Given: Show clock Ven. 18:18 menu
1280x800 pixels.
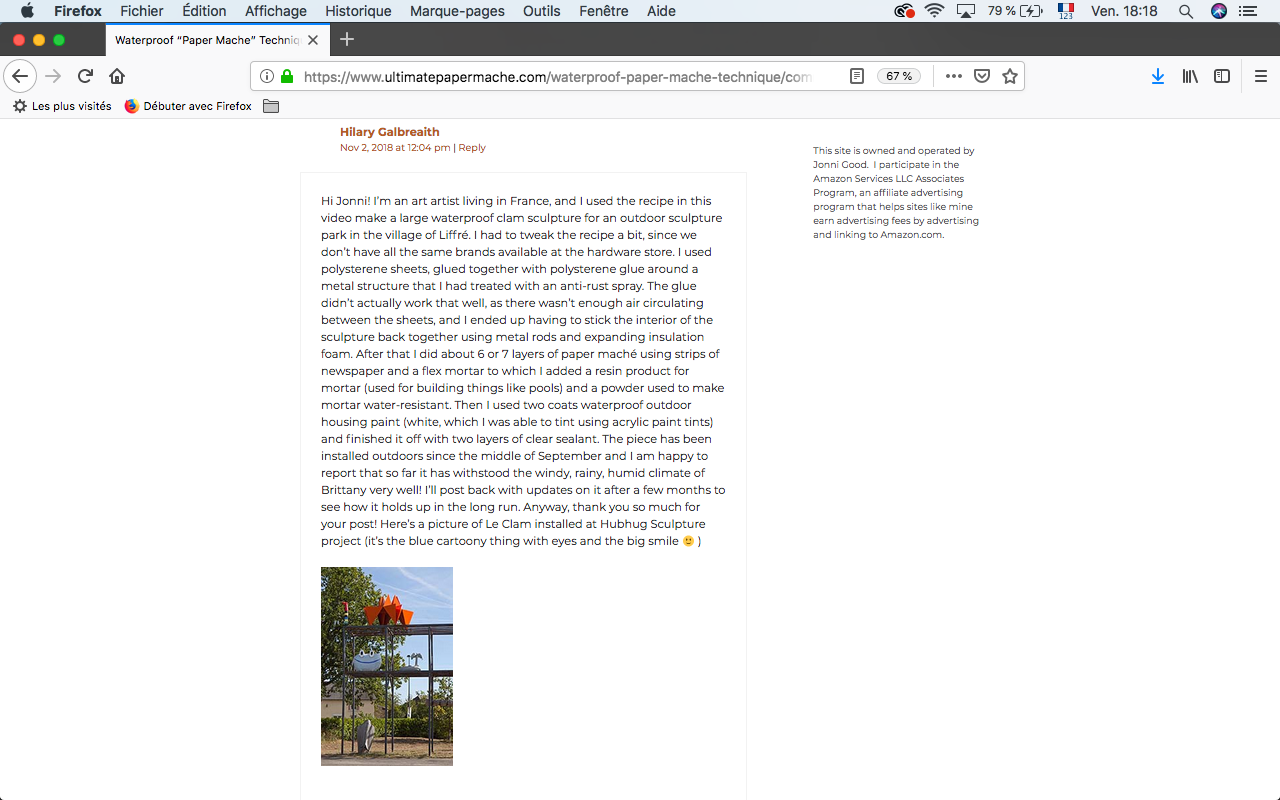Looking at the screenshot, I should coord(1124,11).
